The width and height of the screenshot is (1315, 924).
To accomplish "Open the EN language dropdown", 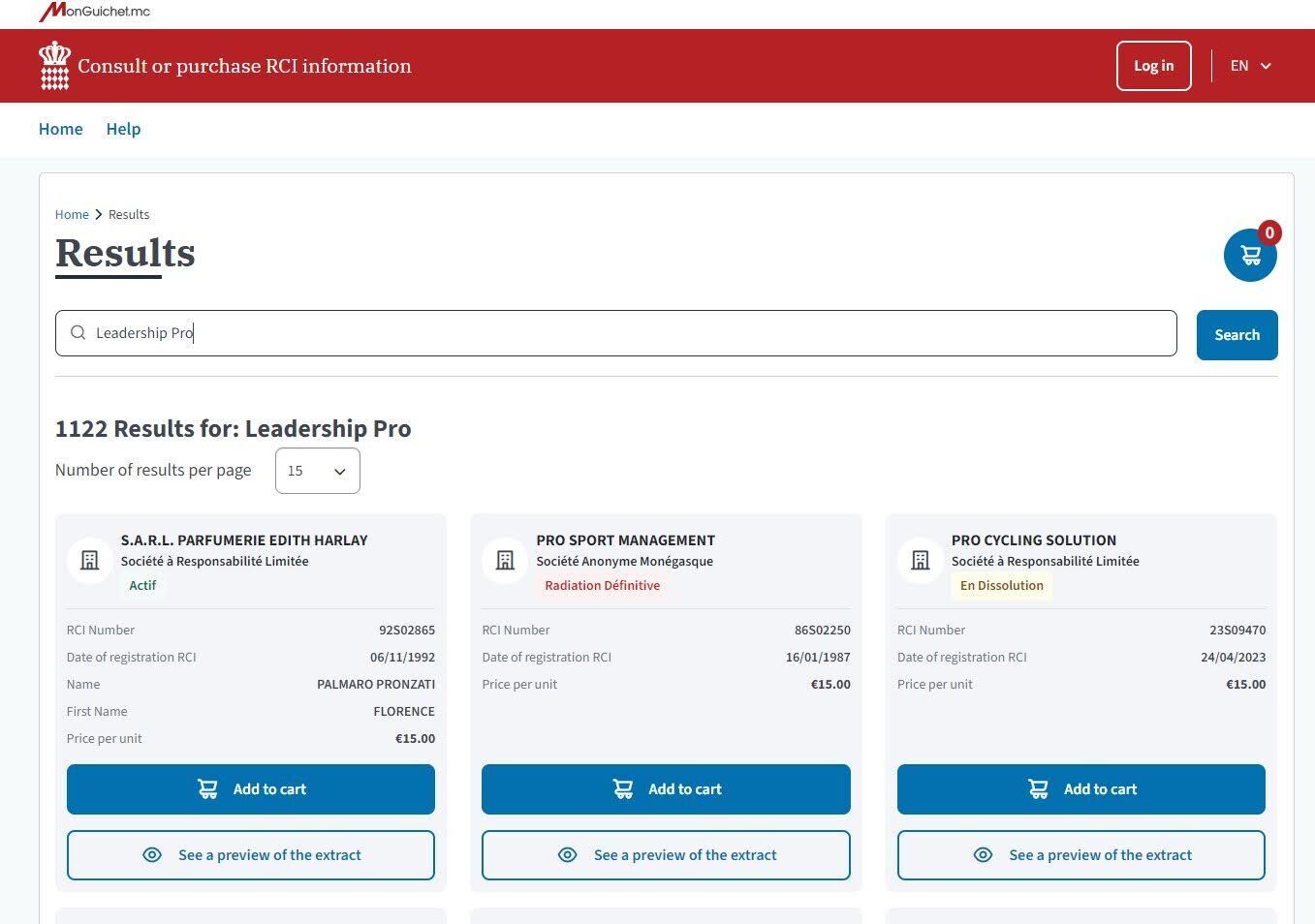I will tap(1250, 66).
